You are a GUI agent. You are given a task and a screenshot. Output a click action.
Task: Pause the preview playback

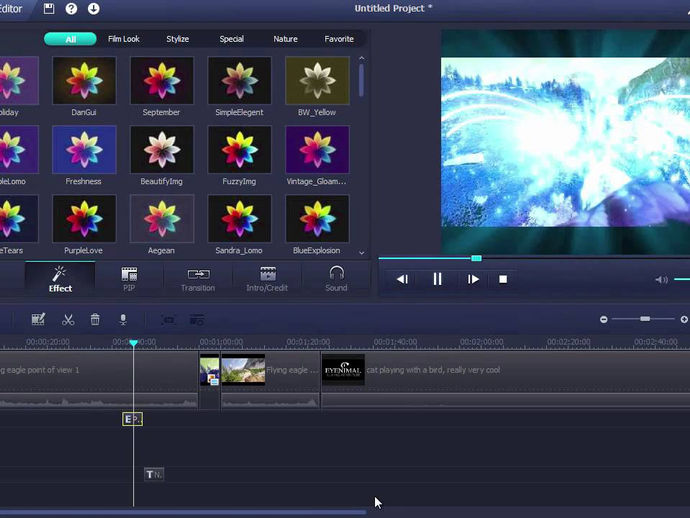pos(437,279)
